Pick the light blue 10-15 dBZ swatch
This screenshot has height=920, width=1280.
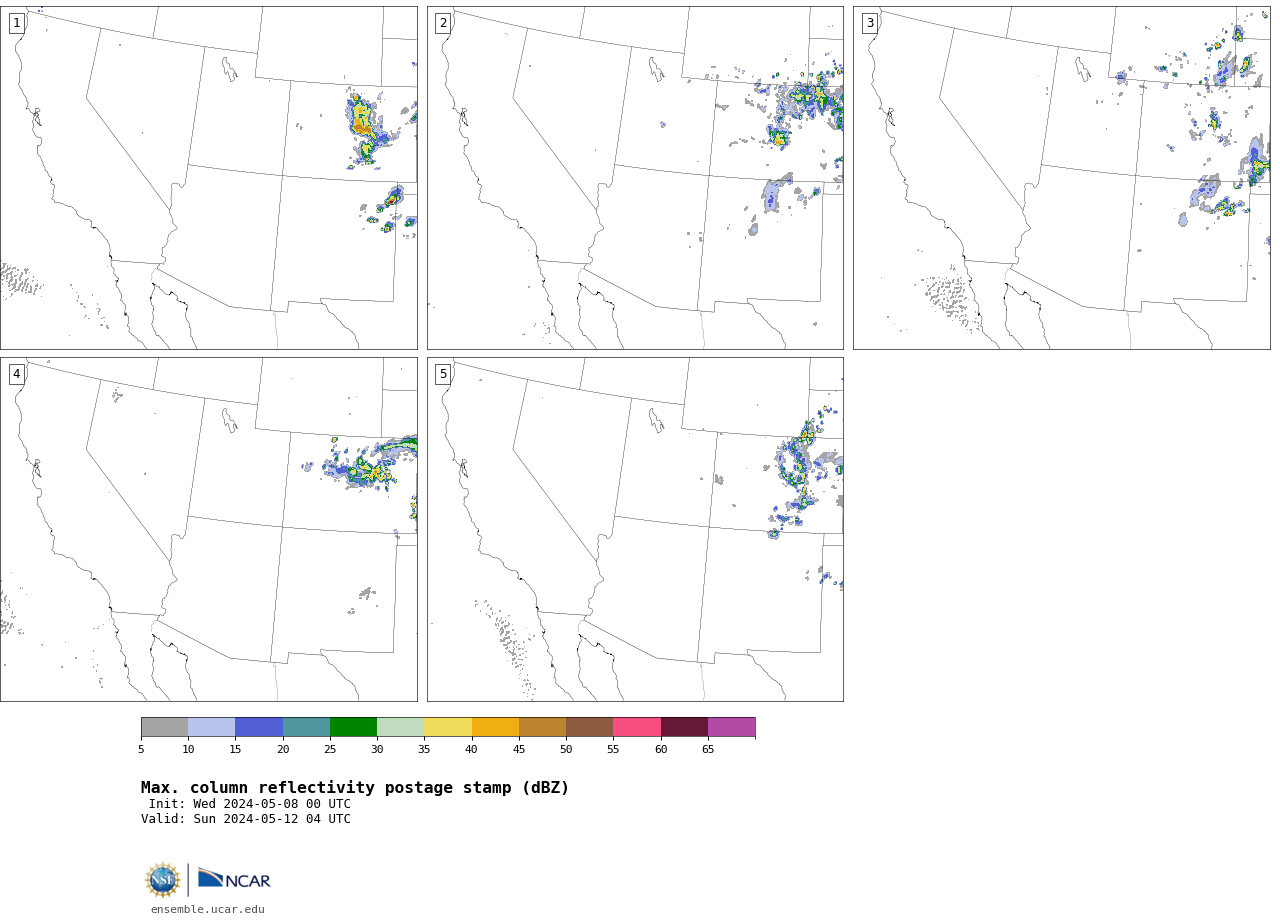click(x=211, y=727)
